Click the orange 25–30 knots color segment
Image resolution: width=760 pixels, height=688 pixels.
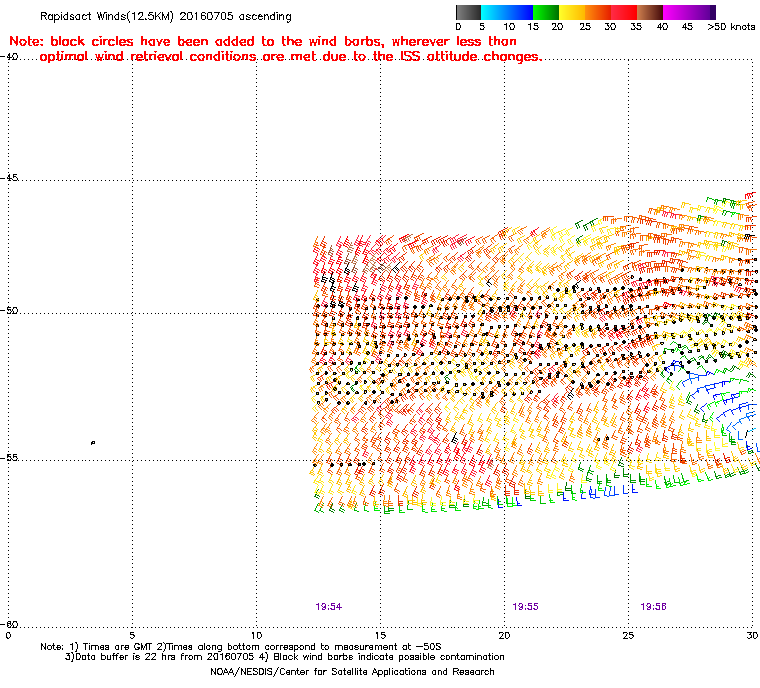click(598, 12)
